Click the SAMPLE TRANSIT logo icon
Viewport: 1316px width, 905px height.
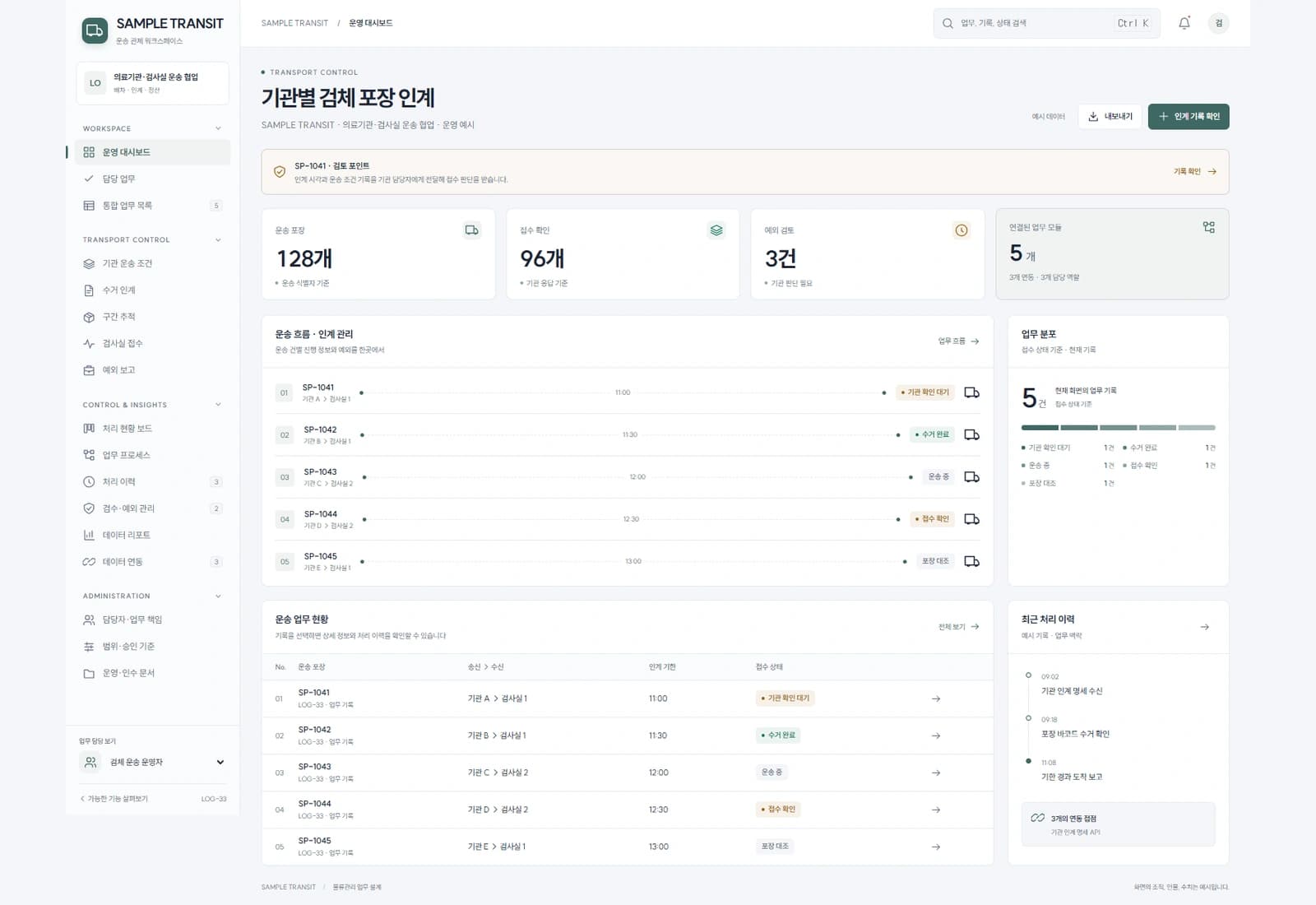(95, 30)
